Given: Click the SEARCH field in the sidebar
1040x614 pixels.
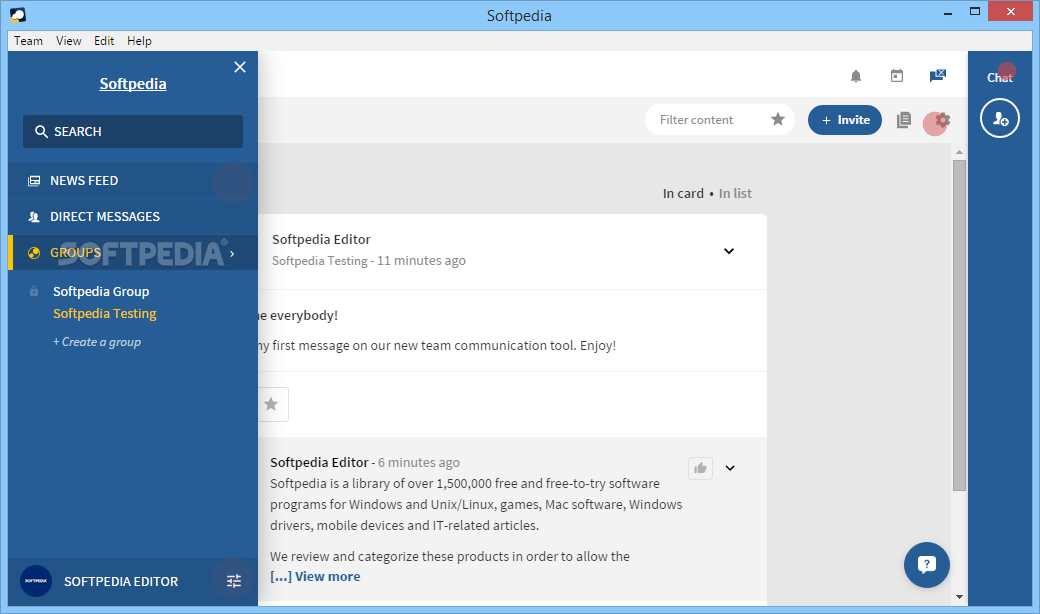Looking at the screenshot, I should click(x=133, y=131).
